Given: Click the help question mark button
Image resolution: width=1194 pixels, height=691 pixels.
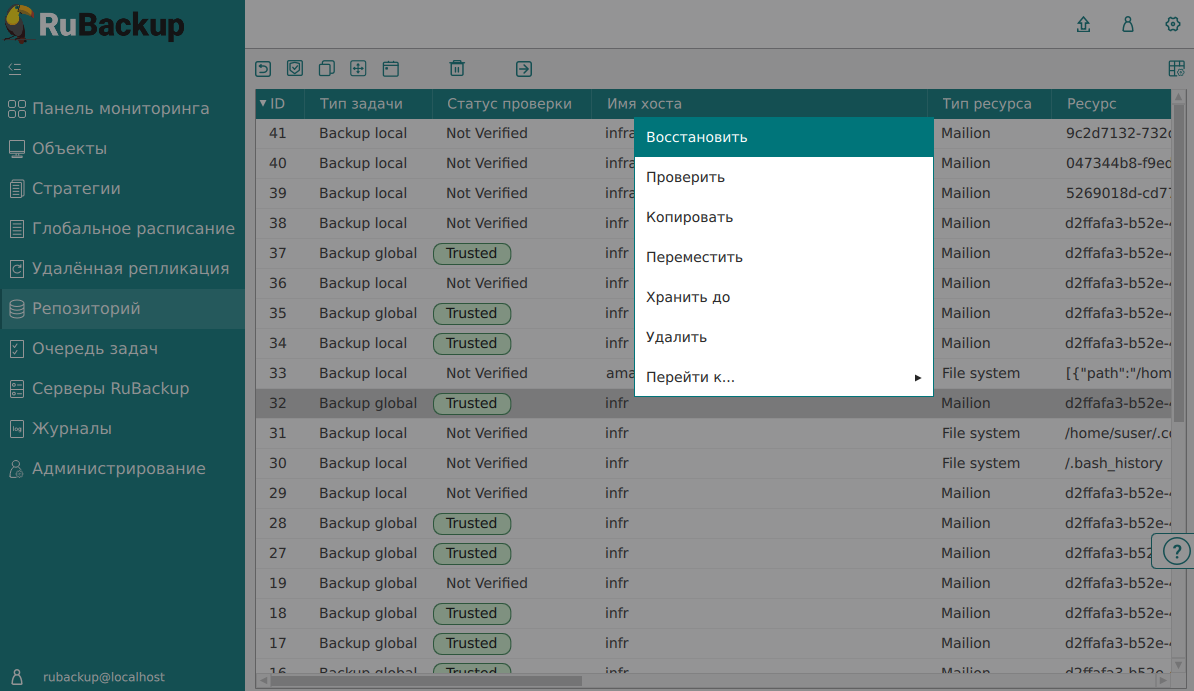Looking at the screenshot, I should (1177, 551).
